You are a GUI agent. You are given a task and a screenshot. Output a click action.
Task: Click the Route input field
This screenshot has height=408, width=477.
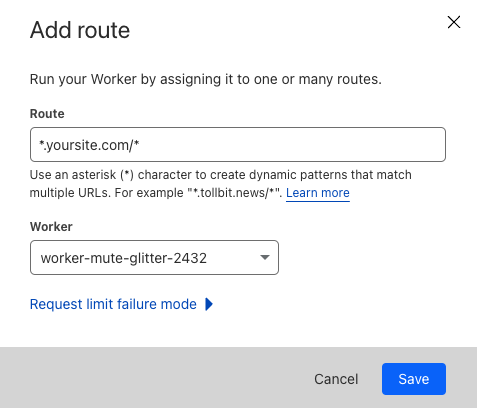pos(238,144)
